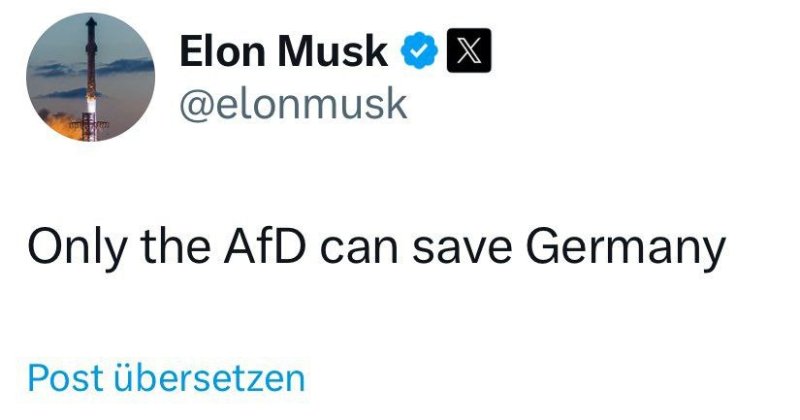Click the word "can" in the post

click(x=390, y=247)
